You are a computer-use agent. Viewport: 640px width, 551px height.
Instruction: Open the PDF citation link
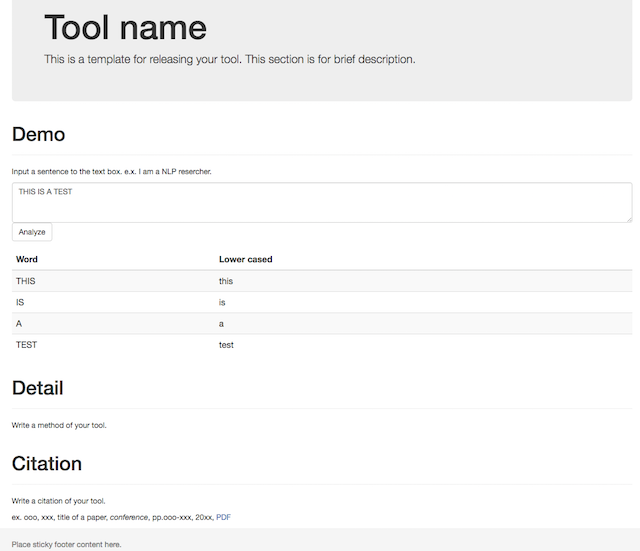(x=223, y=517)
